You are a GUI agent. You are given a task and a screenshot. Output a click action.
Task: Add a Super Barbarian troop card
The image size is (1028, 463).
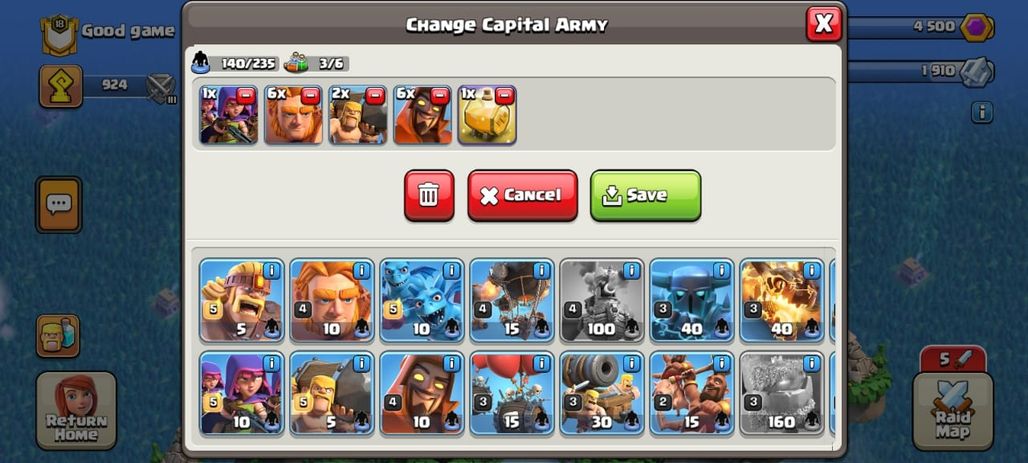click(241, 300)
